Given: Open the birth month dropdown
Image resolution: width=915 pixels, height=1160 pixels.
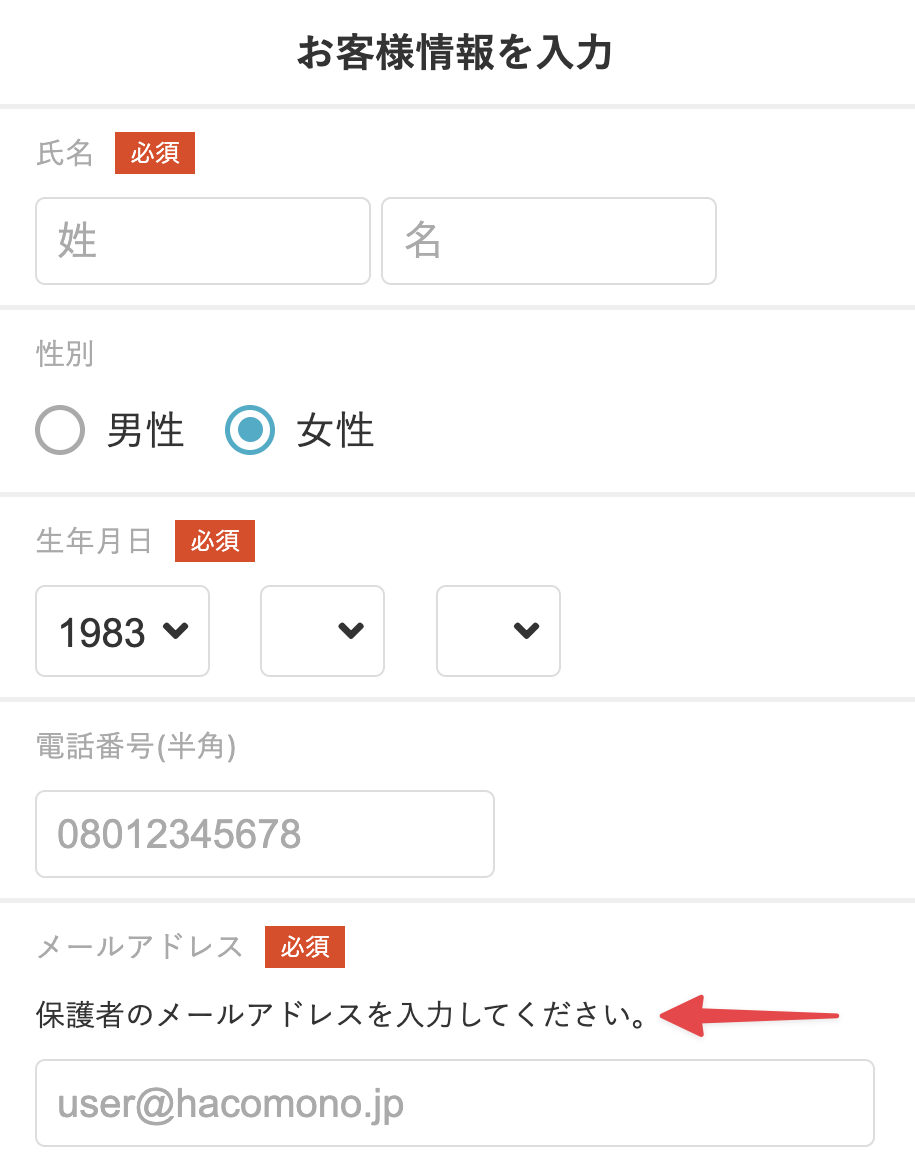Looking at the screenshot, I should (322, 631).
